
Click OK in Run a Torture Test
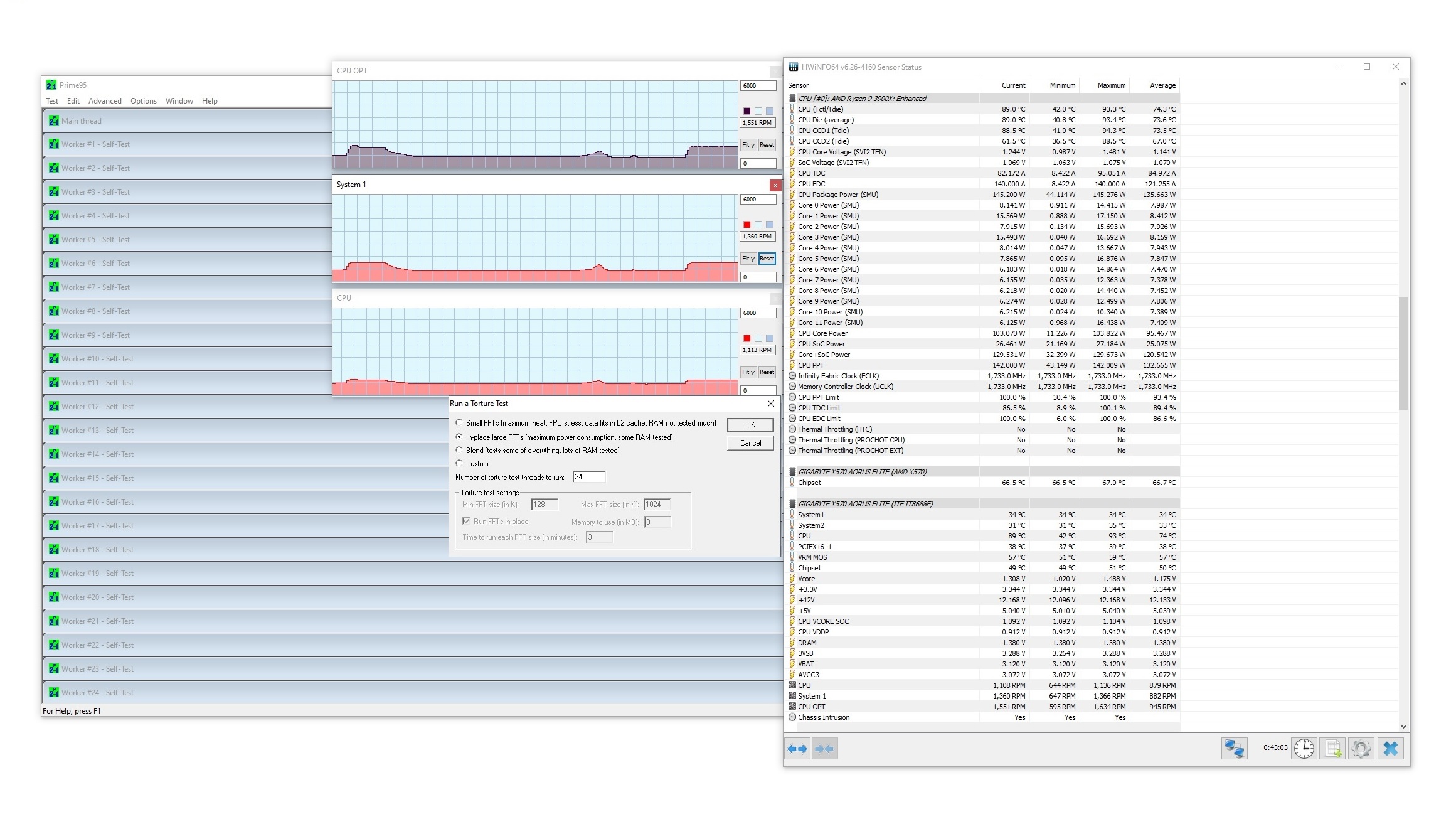pos(750,425)
